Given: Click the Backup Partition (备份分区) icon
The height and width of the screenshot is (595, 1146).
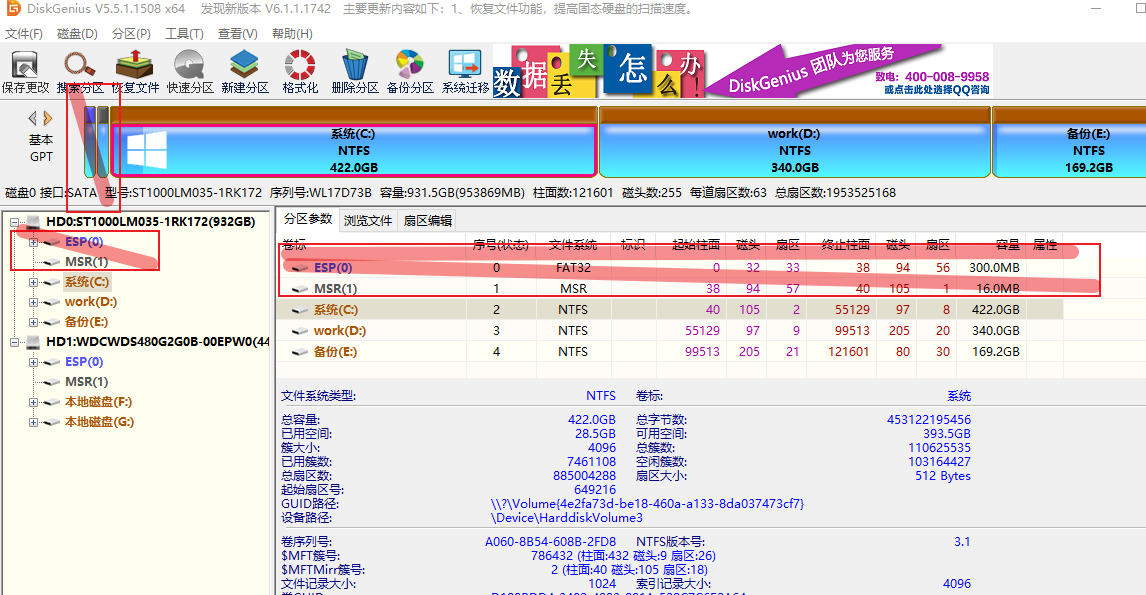Looking at the screenshot, I should (x=409, y=72).
